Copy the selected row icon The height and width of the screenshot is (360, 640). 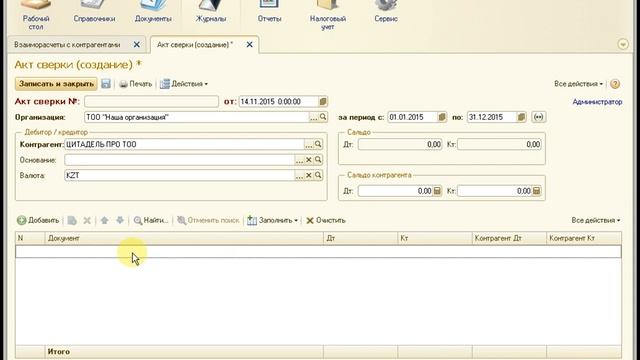pyautogui.click(x=72, y=220)
